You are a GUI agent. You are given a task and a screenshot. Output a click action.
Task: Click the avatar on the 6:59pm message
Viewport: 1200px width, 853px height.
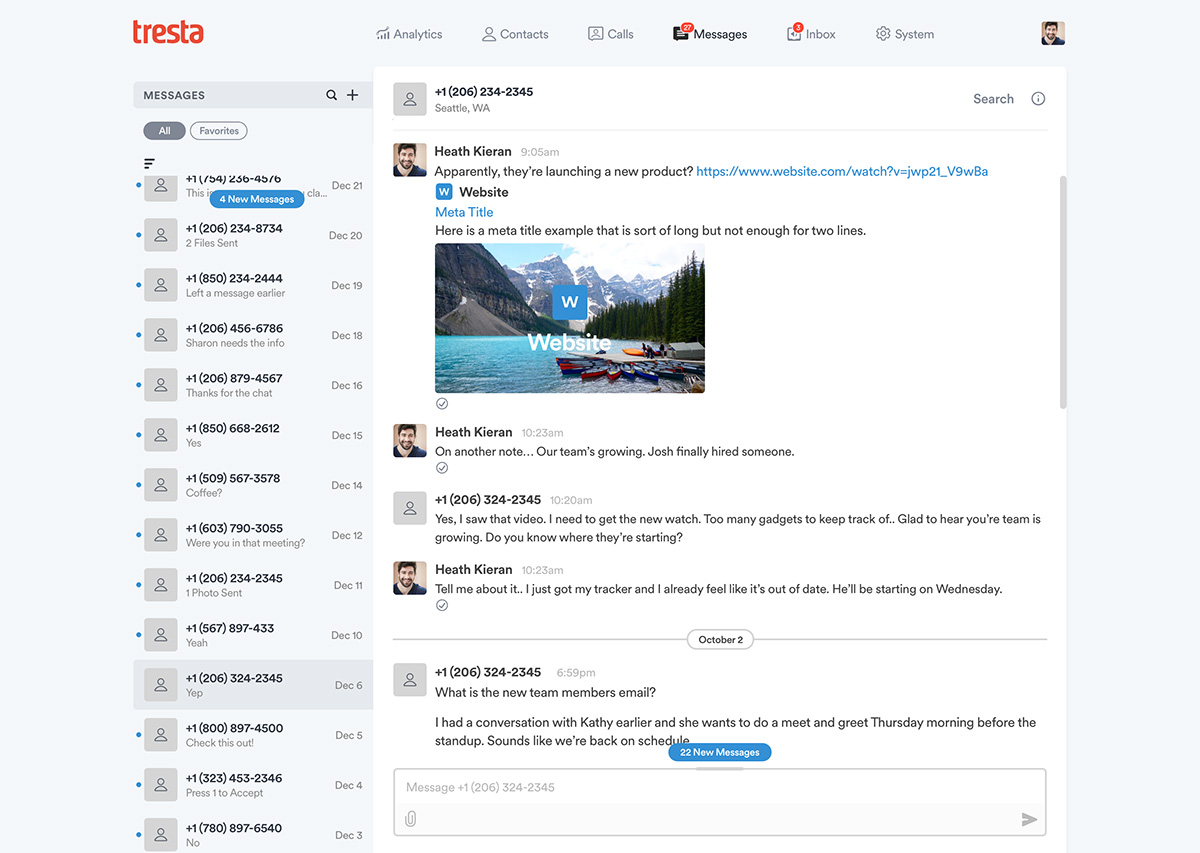[410, 680]
